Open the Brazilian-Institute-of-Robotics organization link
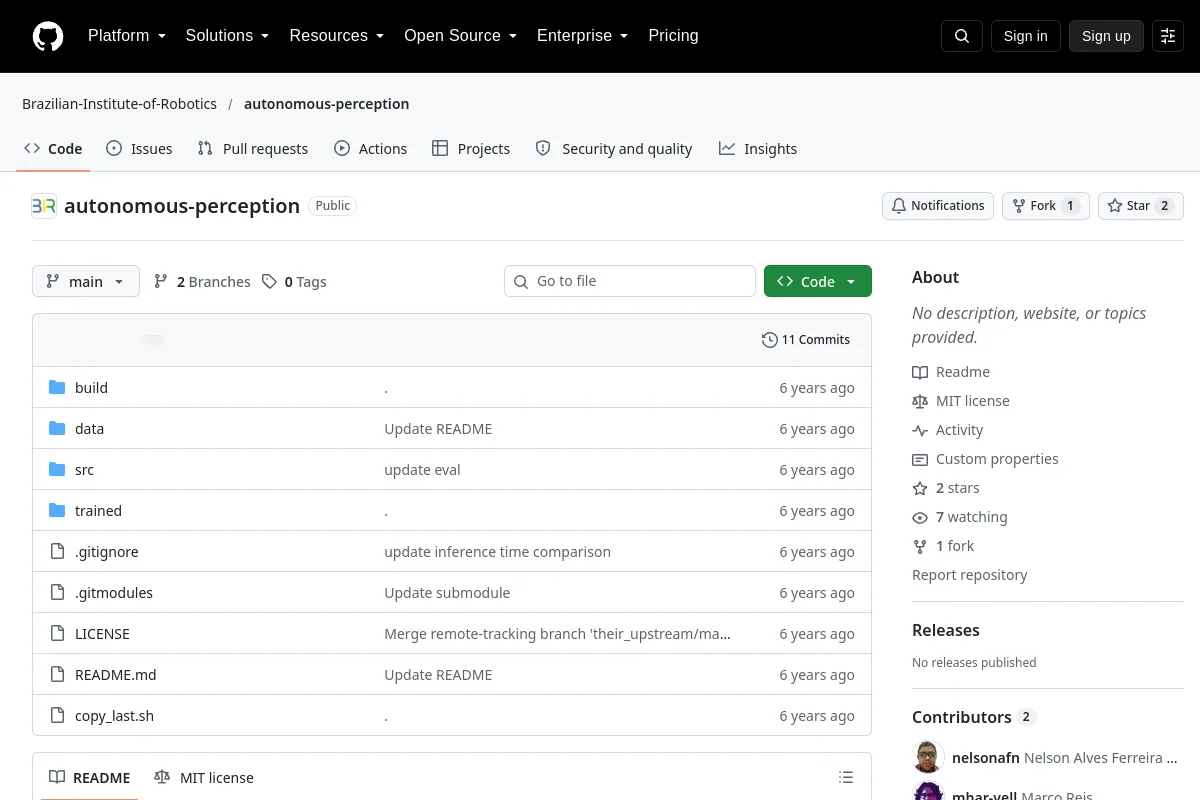The image size is (1200, 800). (x=119, y=104)
